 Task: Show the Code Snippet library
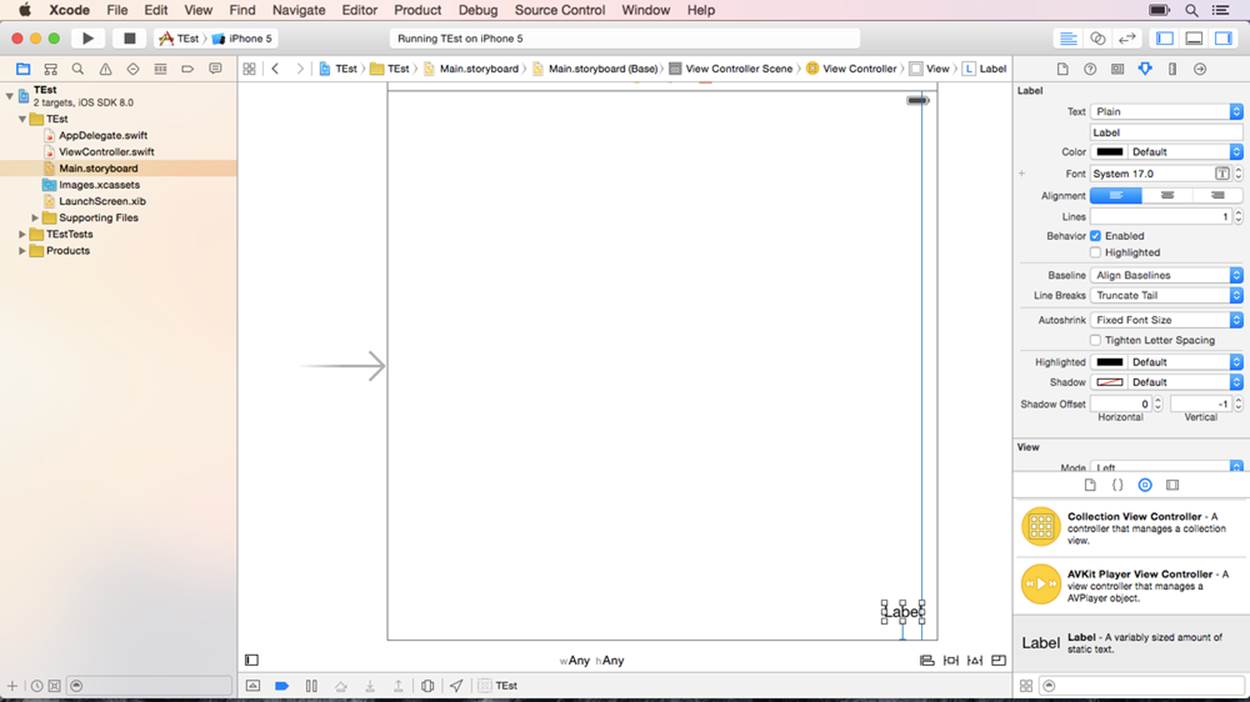[1118, 485]
